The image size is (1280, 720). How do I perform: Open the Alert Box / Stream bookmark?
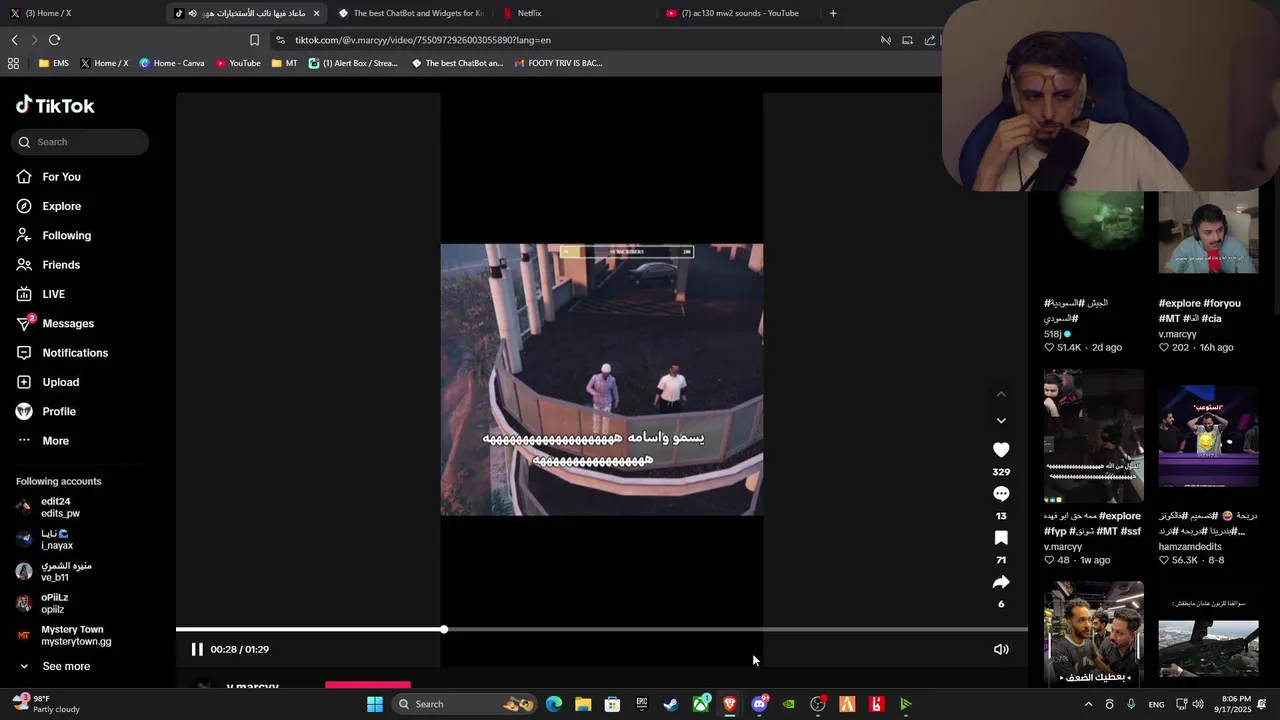(353, 63)
